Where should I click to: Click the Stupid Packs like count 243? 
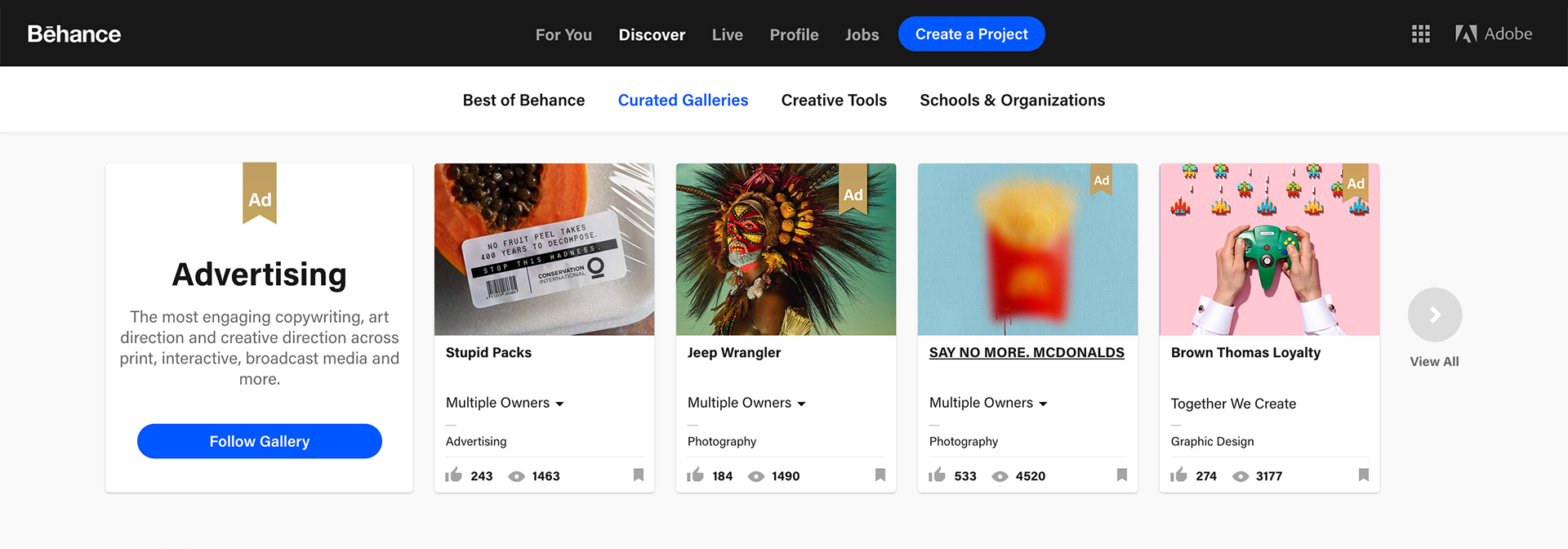[482, 476]
